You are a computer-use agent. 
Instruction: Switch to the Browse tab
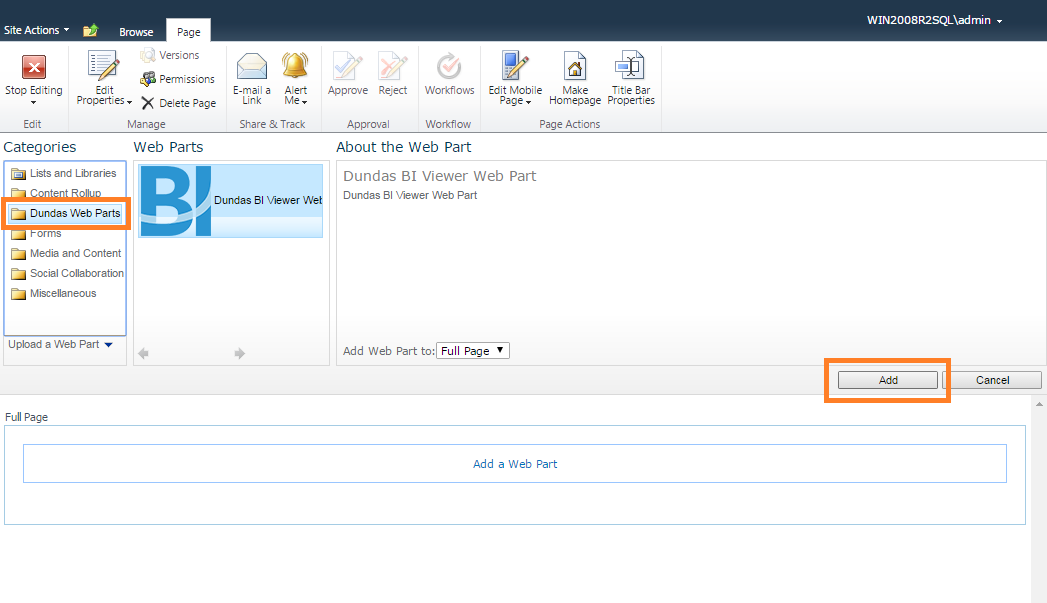(136, 31)
